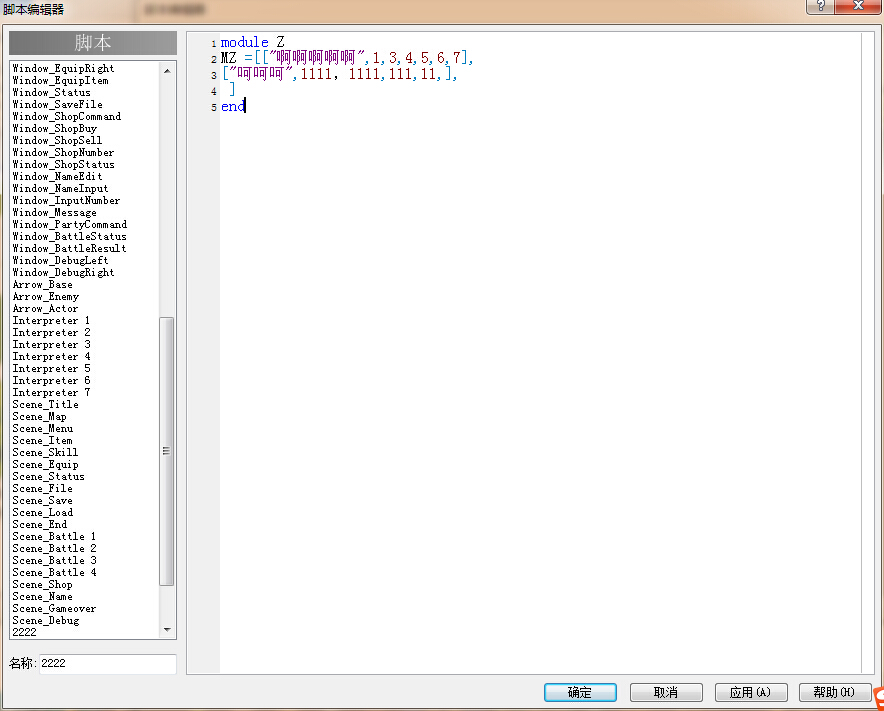Select the 2222 script in list

tap(24, 633)
